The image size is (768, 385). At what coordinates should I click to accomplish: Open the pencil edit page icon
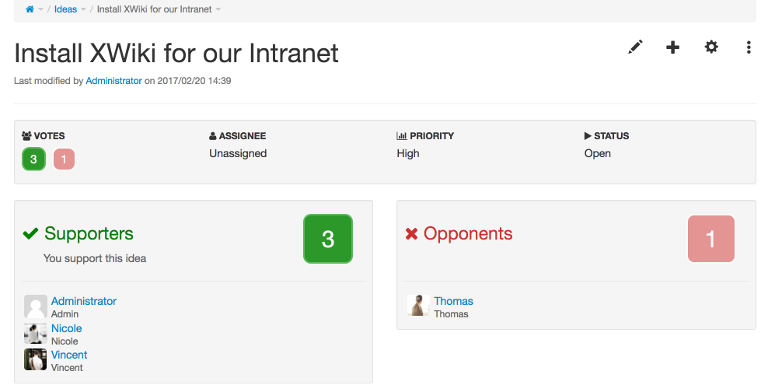point(635,47)
